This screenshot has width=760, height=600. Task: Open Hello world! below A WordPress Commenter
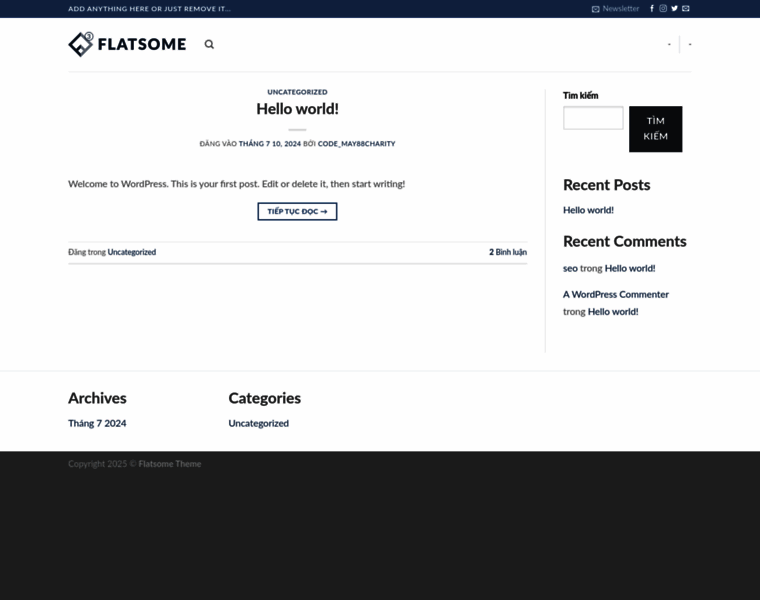[x=613, y=312]
